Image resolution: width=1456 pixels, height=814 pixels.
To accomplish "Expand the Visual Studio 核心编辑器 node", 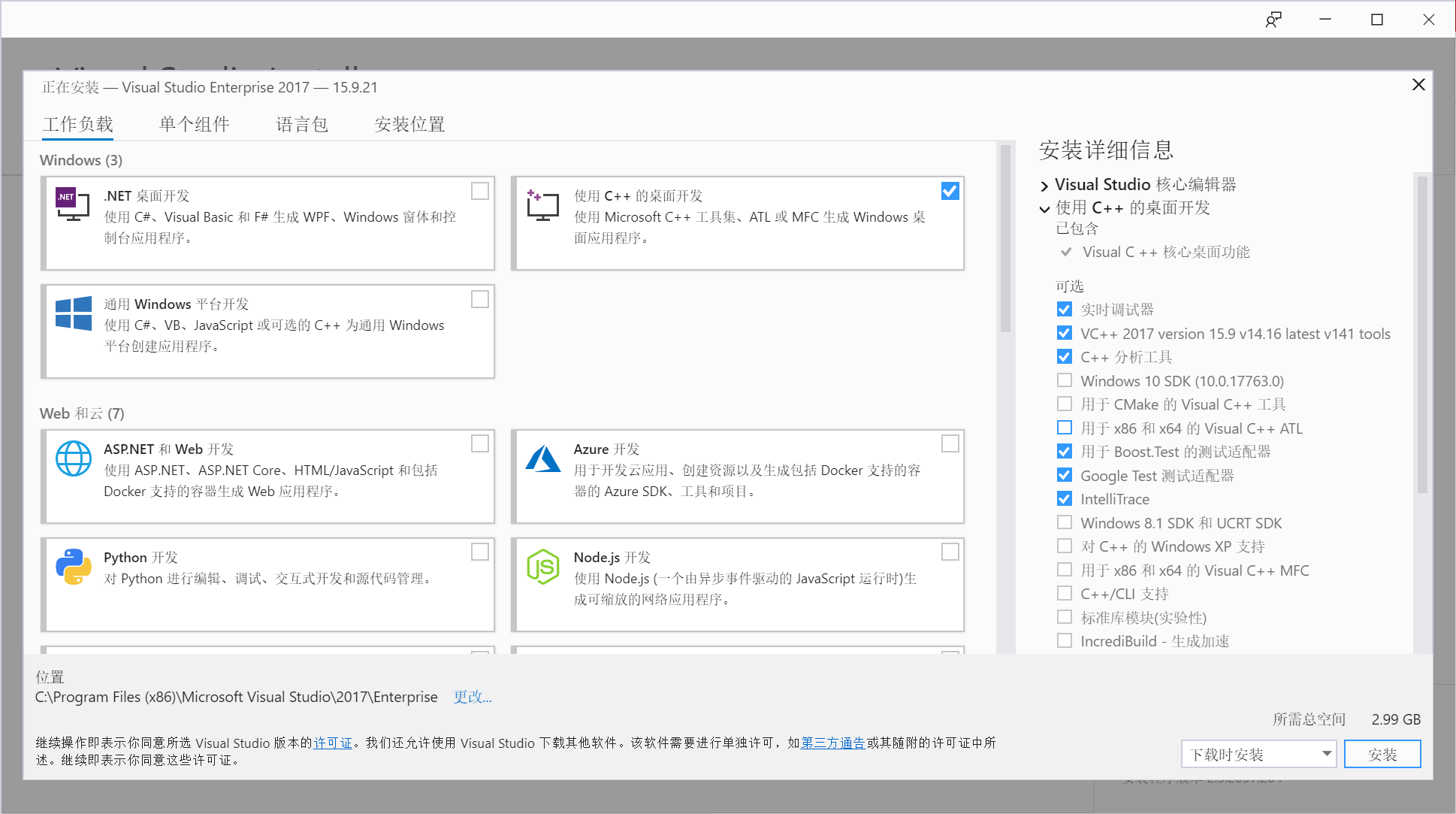I will coord(1044,186).
